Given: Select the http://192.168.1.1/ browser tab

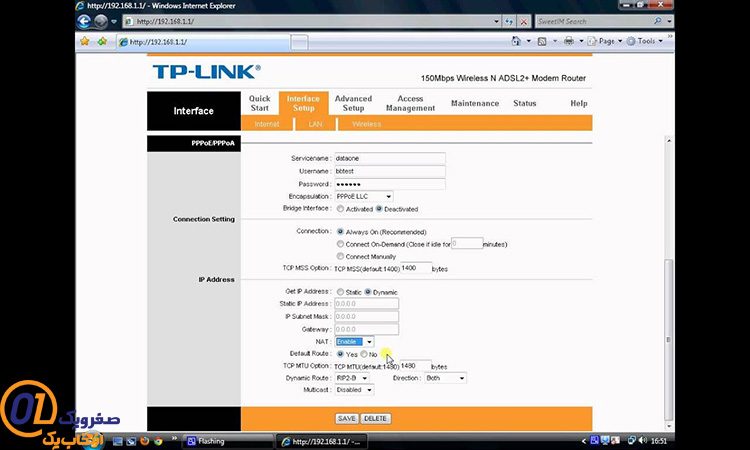Looking at the screenshot, I should (x=203, y=42).
